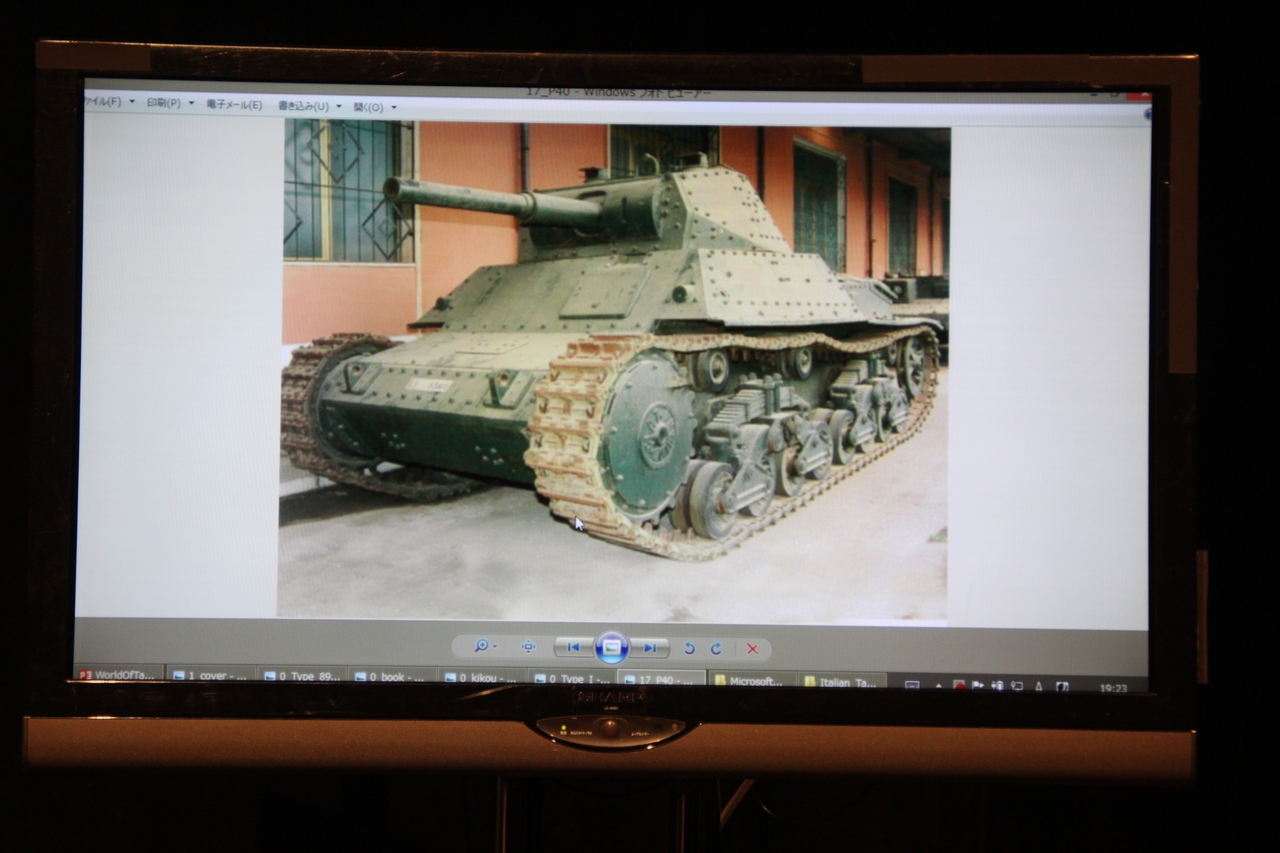Expand the dropdown arrow beside 印刷(P)
The height and width of the screenshot is (853, 1280).
190,103
